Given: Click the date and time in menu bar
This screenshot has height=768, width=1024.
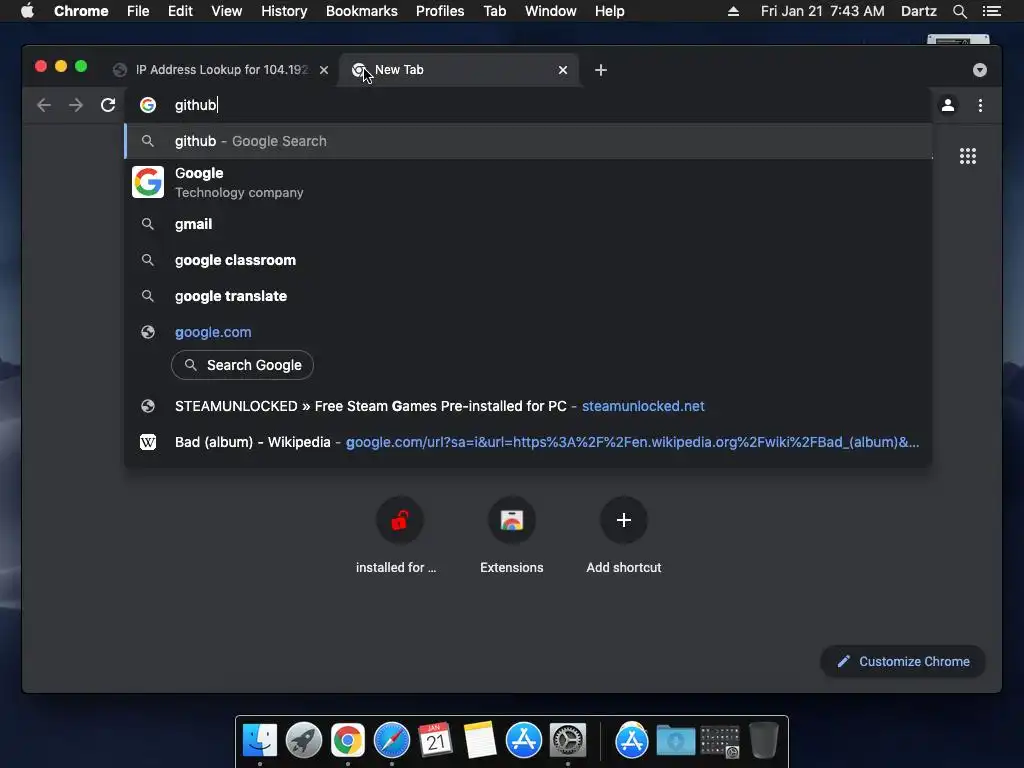Looking at the screenshot, I should click(x=823, y=11).
